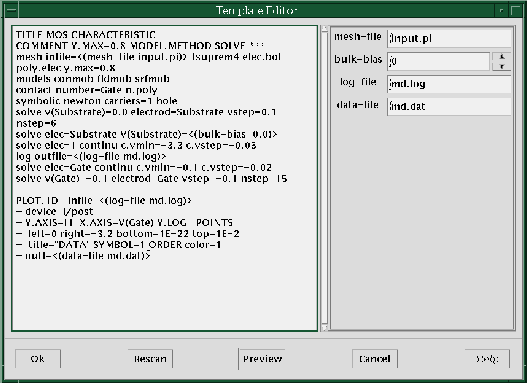The width and height of the screenshot is (527, 383).
Task: Click the device l/post line
Action: [54, 212]
